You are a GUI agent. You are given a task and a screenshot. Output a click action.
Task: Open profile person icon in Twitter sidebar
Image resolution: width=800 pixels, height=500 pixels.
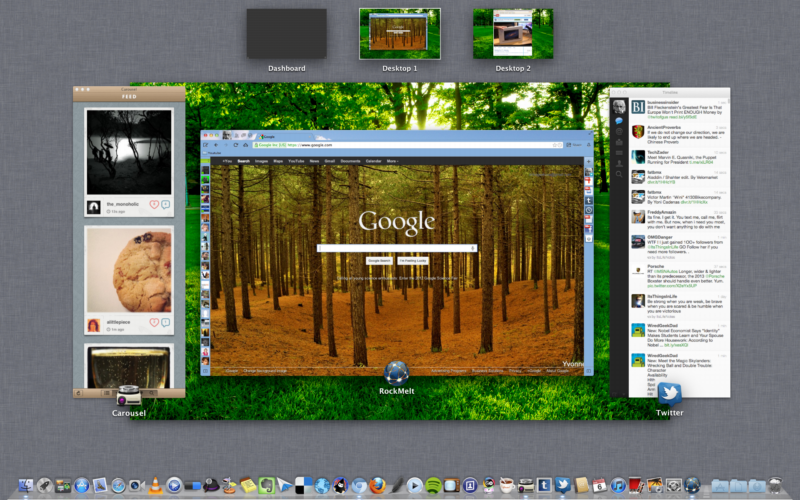(x=619, y=163)
